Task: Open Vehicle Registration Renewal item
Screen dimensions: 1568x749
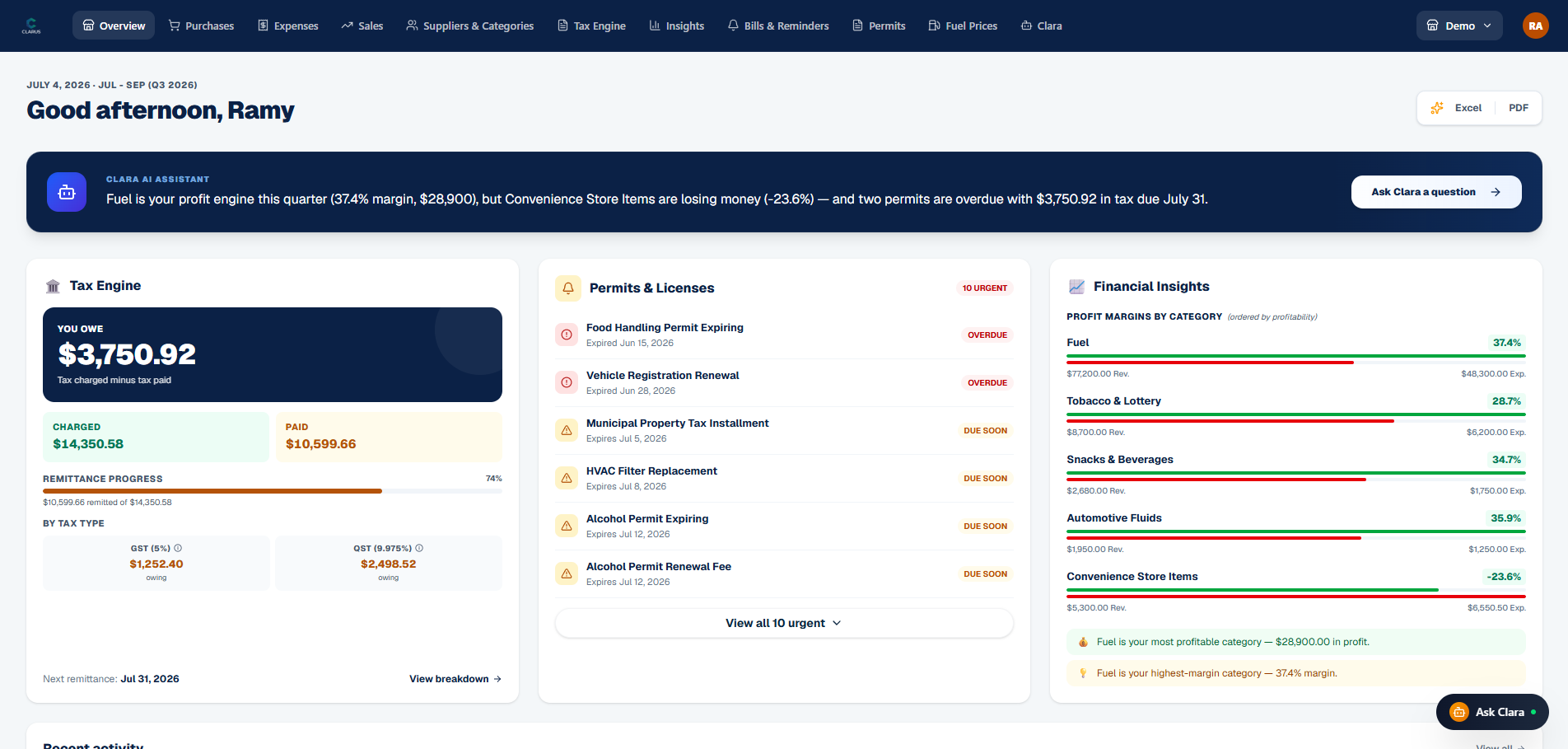Action: (x=784, y=382)
